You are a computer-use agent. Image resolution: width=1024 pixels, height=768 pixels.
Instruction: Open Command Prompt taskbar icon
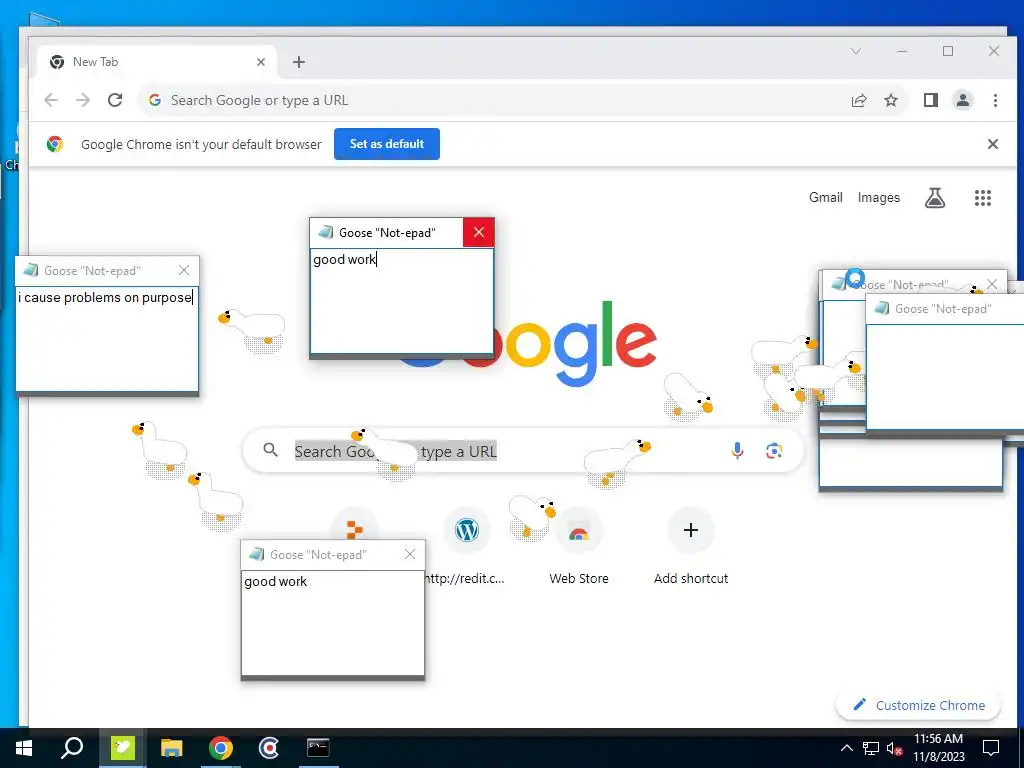click(x=318, y=748)
